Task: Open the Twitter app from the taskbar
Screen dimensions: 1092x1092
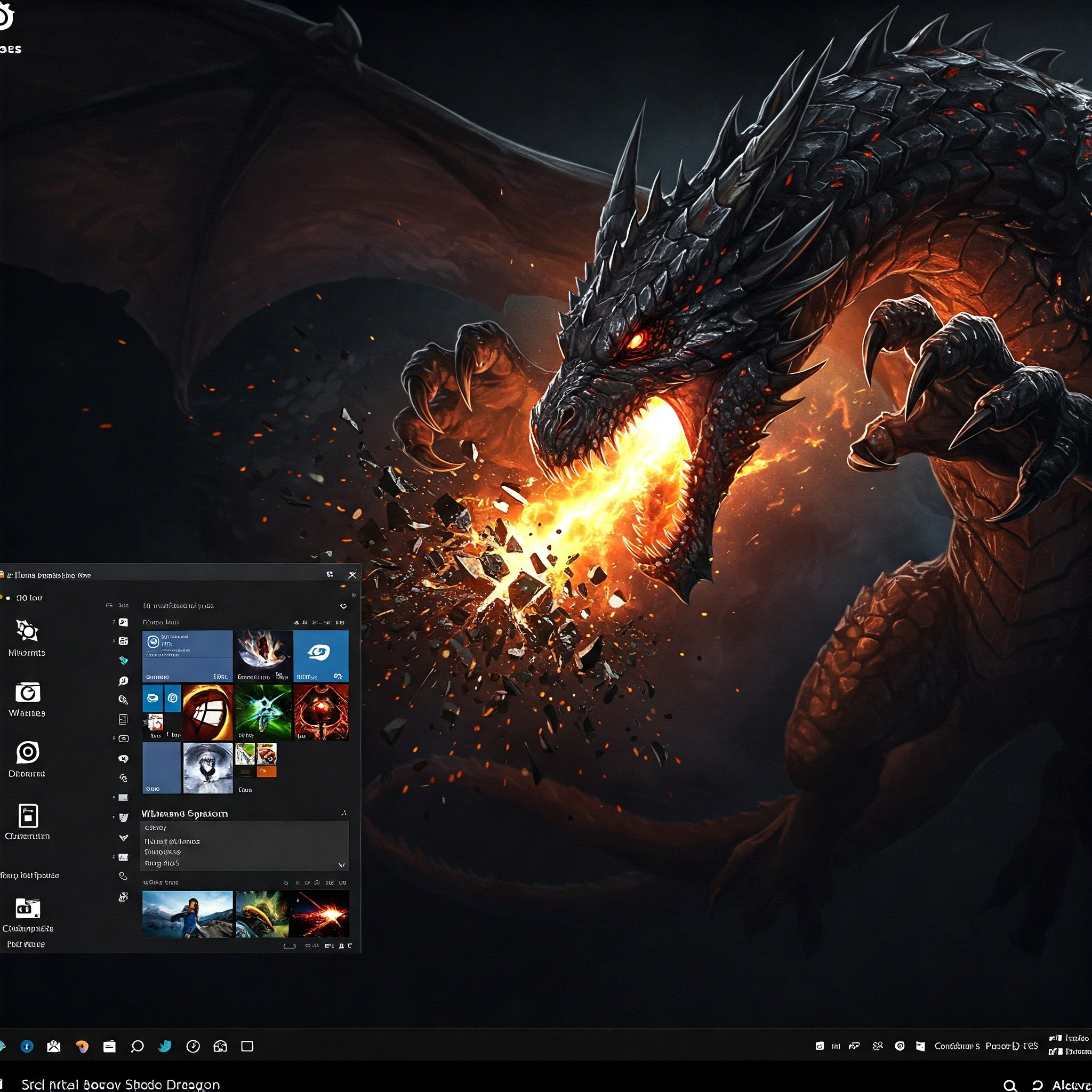Action: click(x=164, y=1046)
